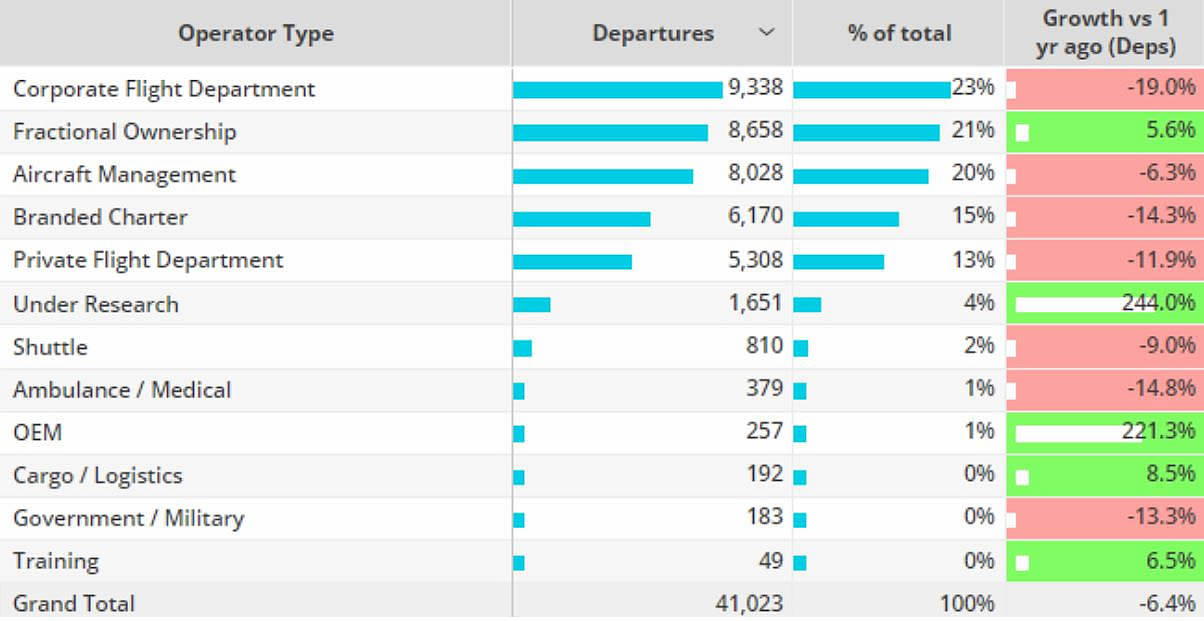Click the OEM row label
The width and height of the screenshot is (1204, 621).
pyautogui.click(x=38, y=433)
